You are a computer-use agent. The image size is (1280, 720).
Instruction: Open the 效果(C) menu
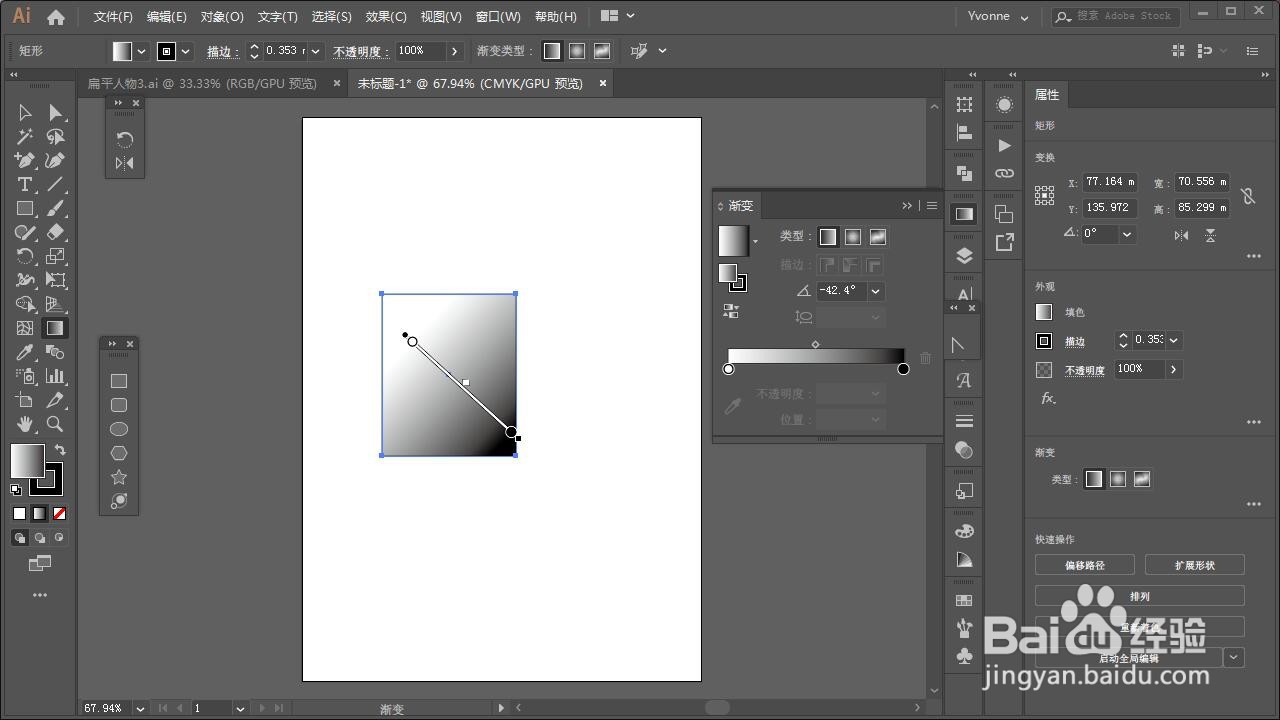[386, 17]
